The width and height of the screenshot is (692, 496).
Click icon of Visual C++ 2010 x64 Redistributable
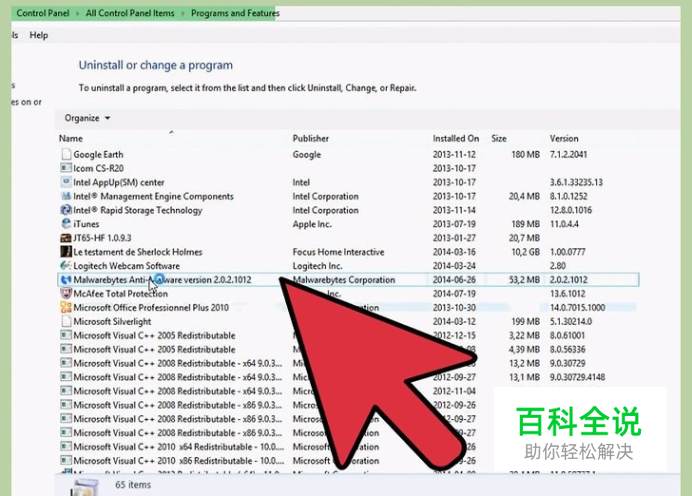tap(66, 447)
